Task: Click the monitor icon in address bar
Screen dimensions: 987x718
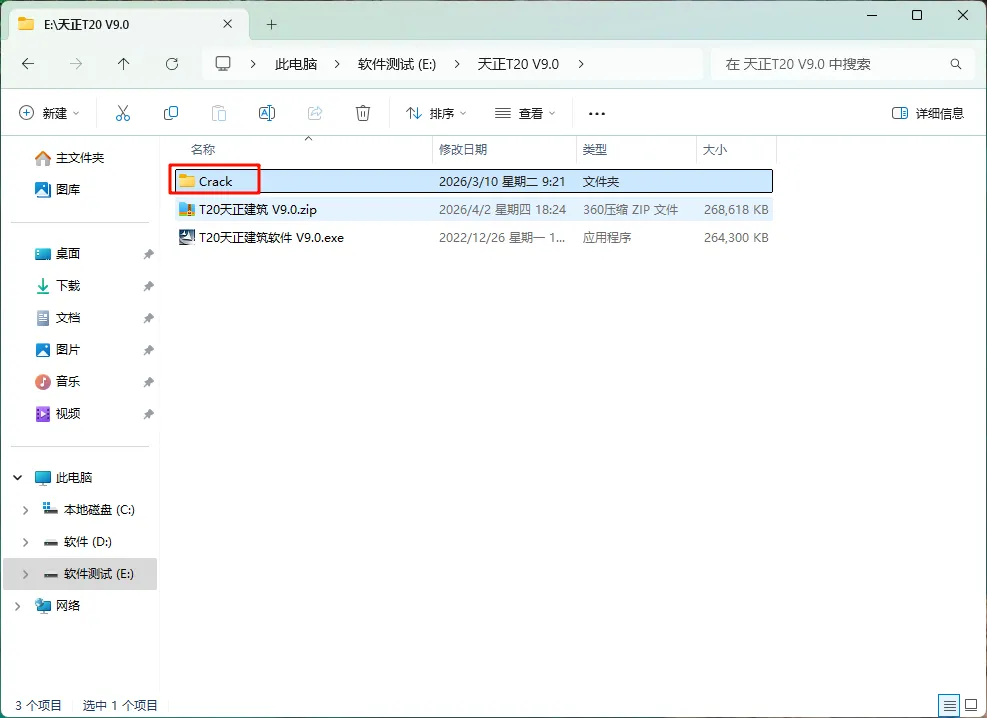Action: click(x=223, y=64)
